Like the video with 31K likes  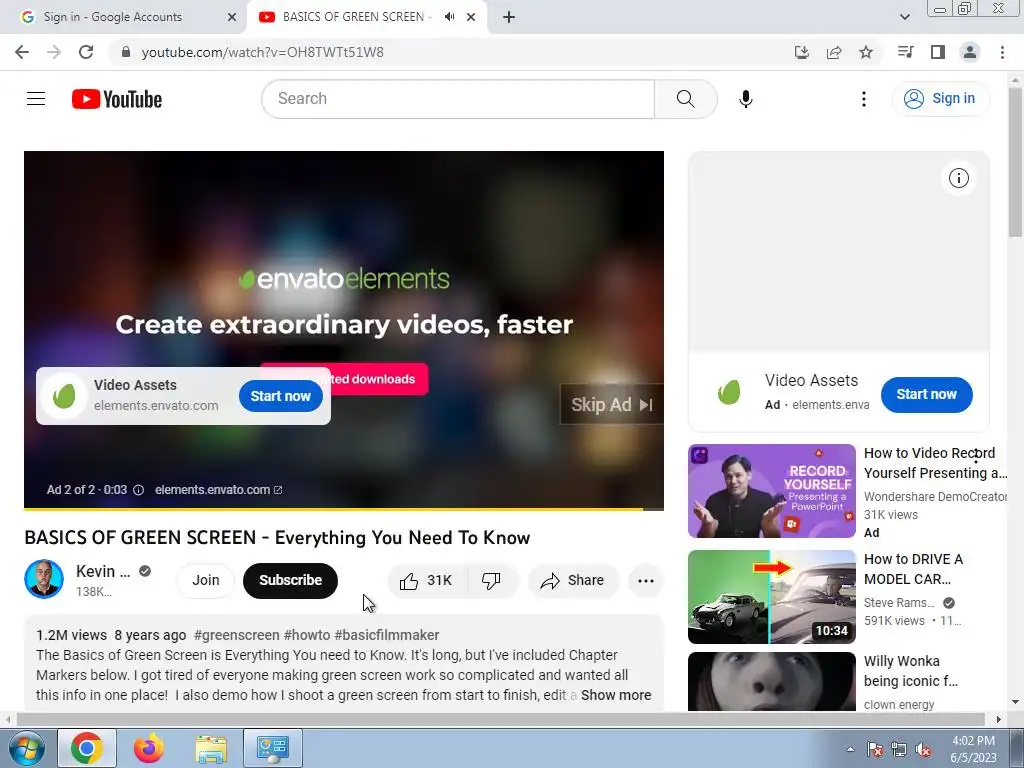tap(428, 581)
